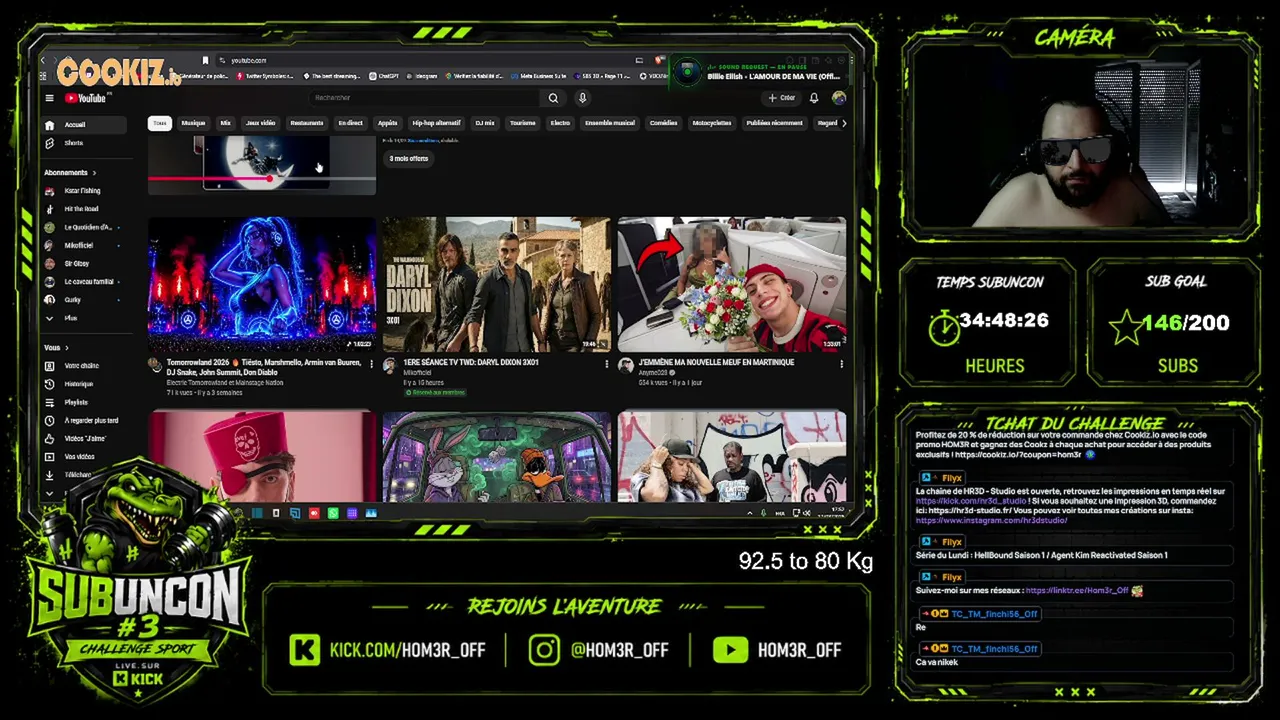1280x720 pixels.
Task: Play the airplane bouquet selfie thumbnail
Action: (x=731, y=284)
